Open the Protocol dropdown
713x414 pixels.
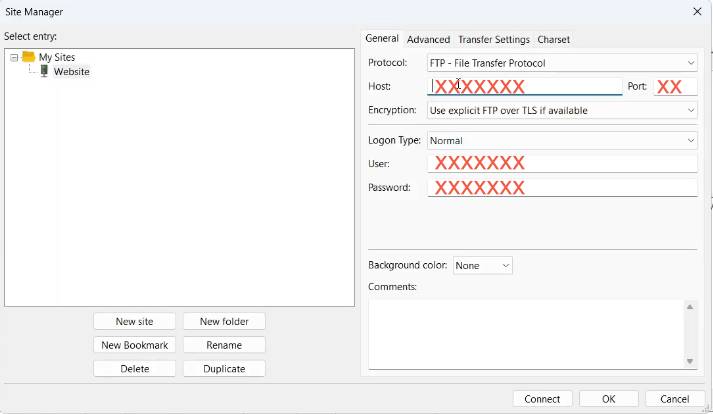pos(562,63)
